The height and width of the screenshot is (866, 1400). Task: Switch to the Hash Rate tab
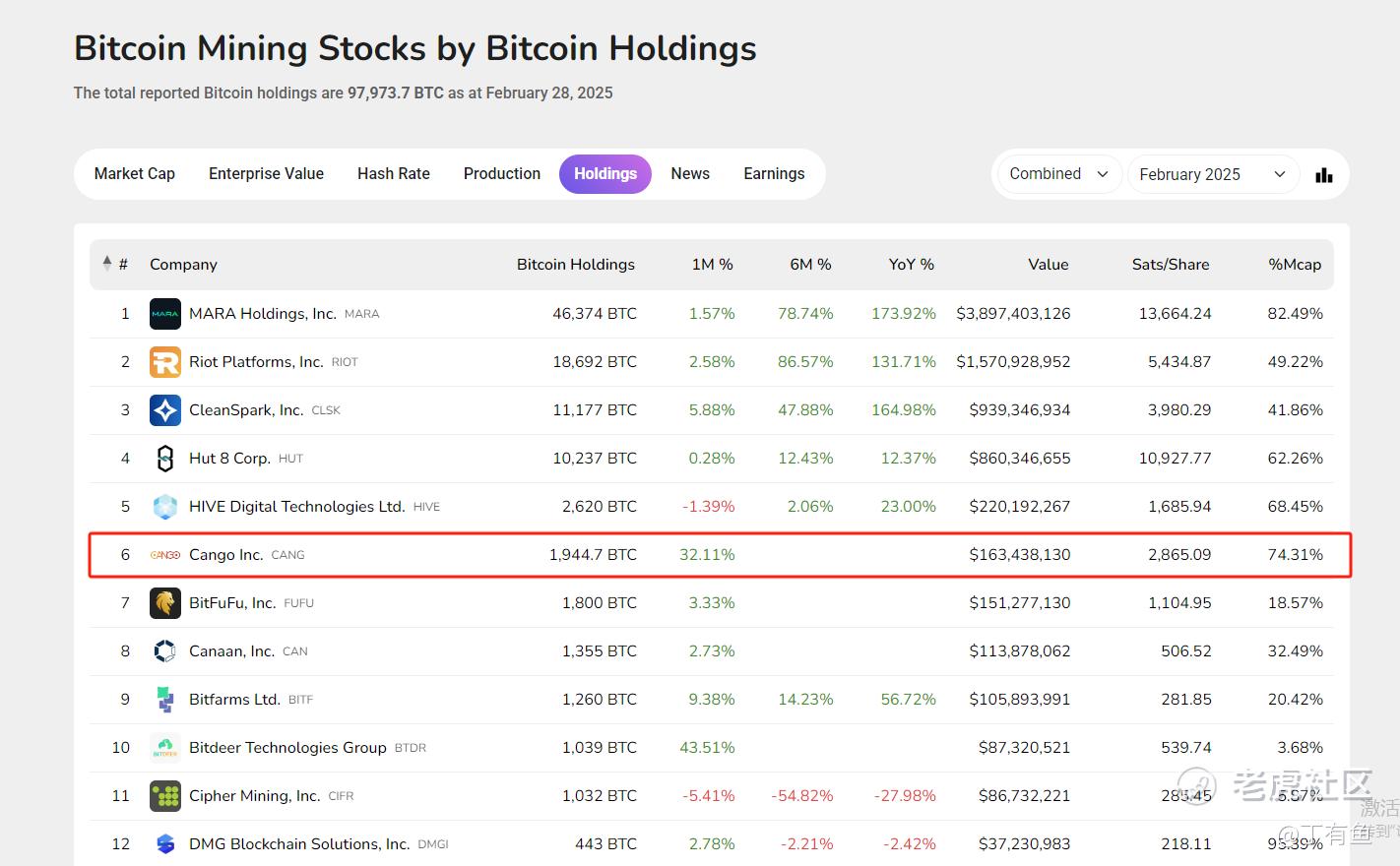click(393, 174)
